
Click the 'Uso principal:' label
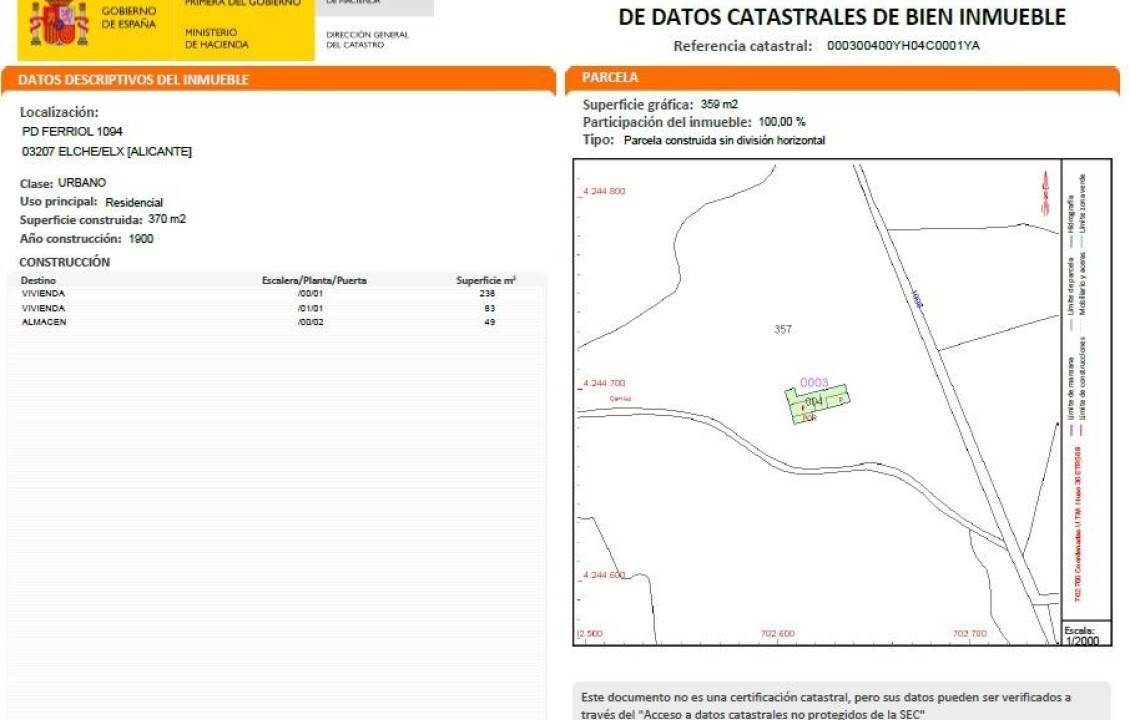(58, 202)
